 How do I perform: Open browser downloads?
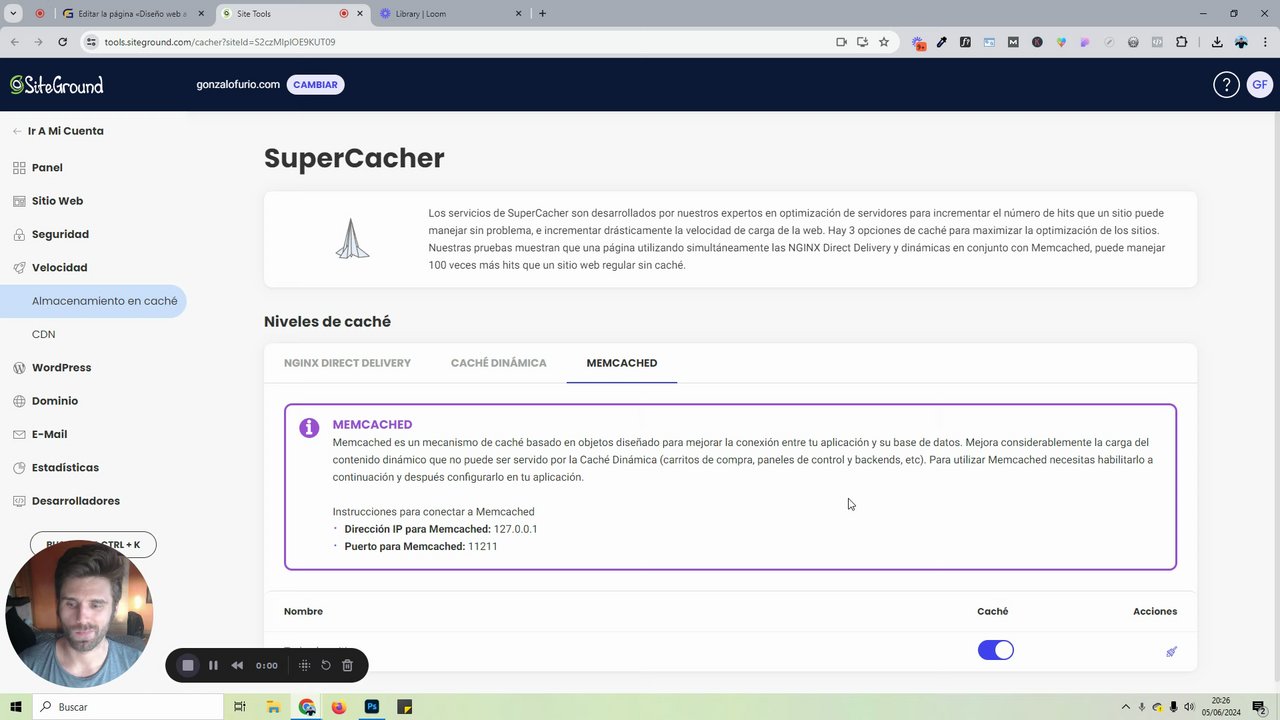click(1217, 42)
